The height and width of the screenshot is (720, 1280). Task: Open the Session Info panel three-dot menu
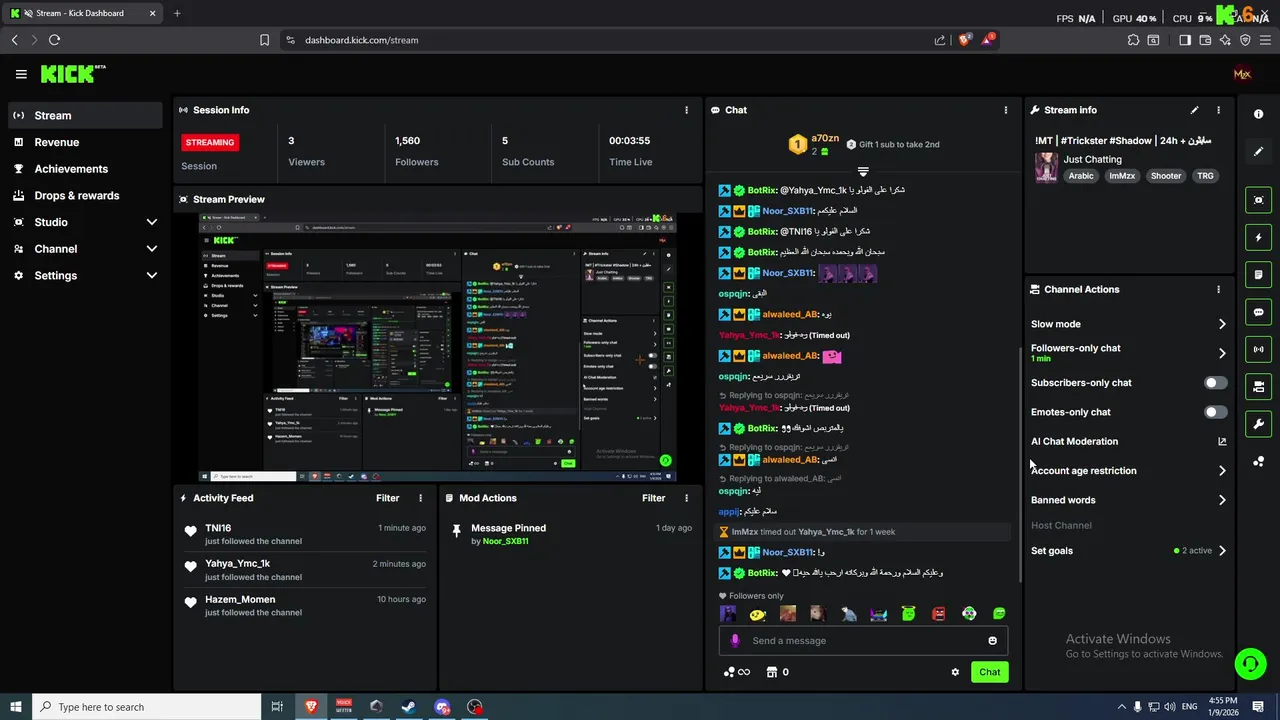tap(686, 110)
